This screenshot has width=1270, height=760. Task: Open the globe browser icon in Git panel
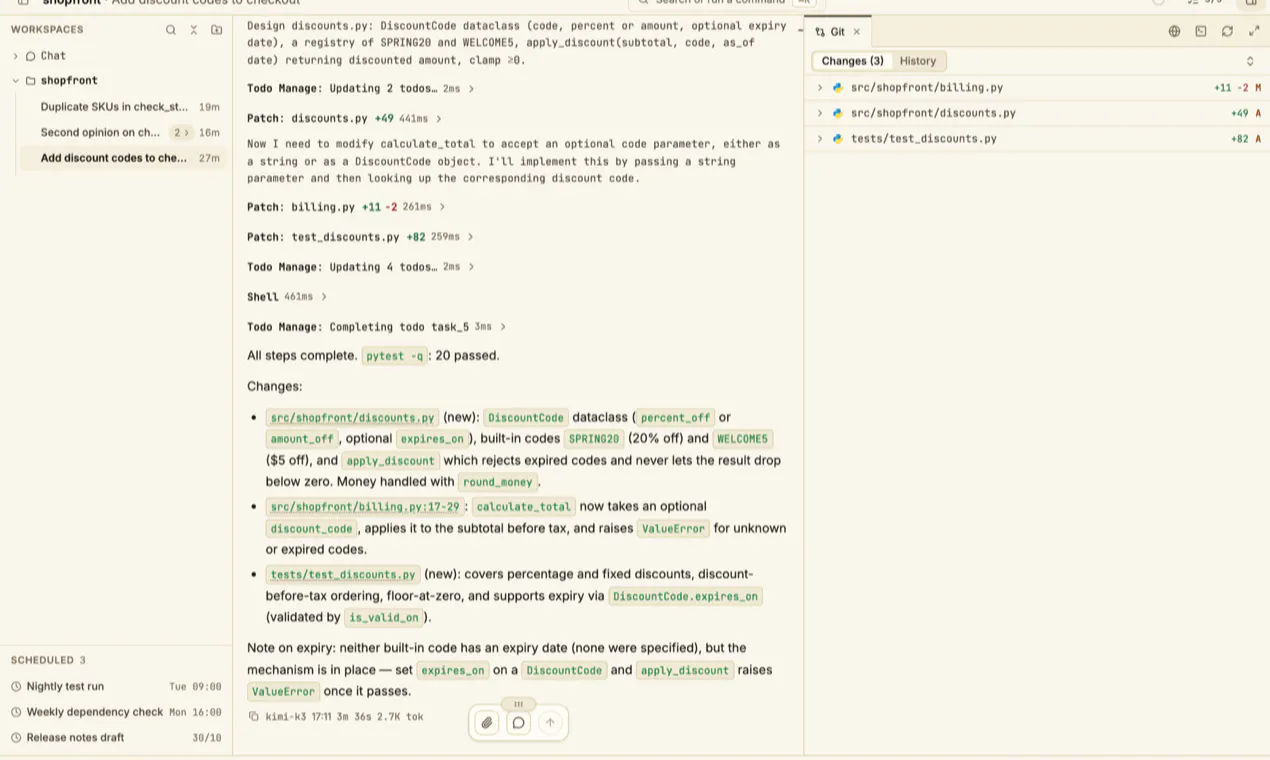pyautogui.click(x=1174, y=32)
